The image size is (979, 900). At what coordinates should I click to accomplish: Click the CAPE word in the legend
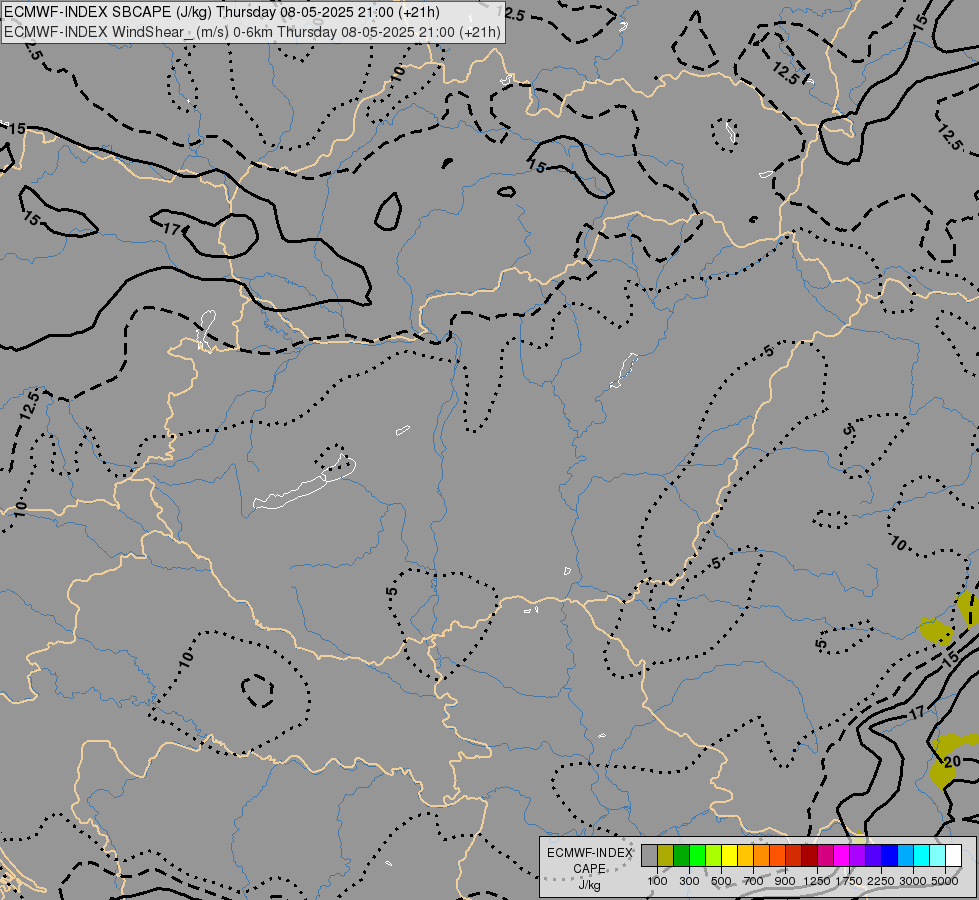pyautogui.click(x=589, y=869)
